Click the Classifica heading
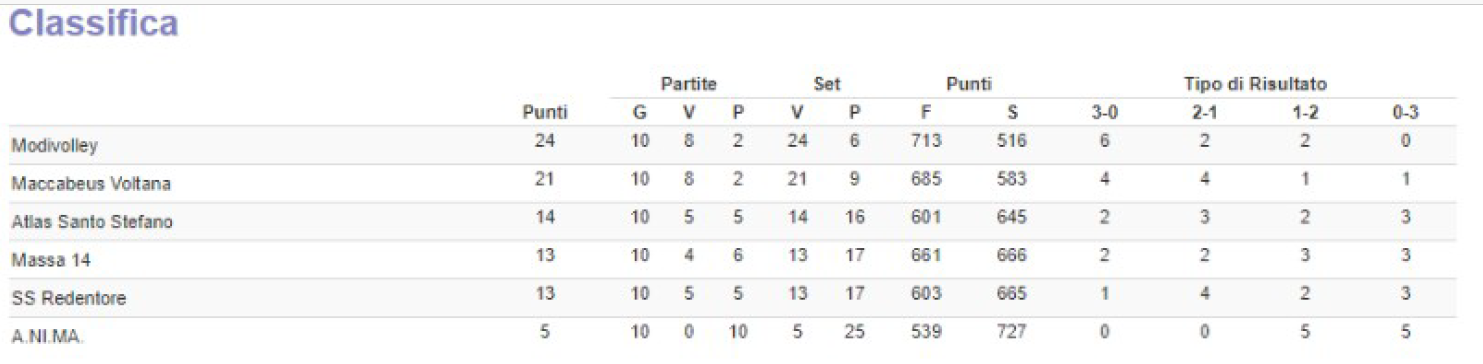Screen dimensions: 1483x364 pos(94,25)
